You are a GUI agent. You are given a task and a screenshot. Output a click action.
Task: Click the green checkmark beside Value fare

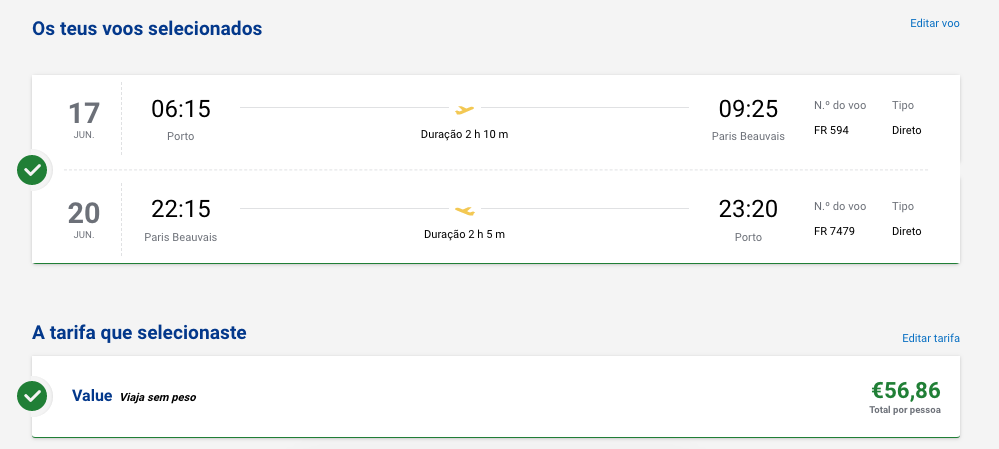32,396
